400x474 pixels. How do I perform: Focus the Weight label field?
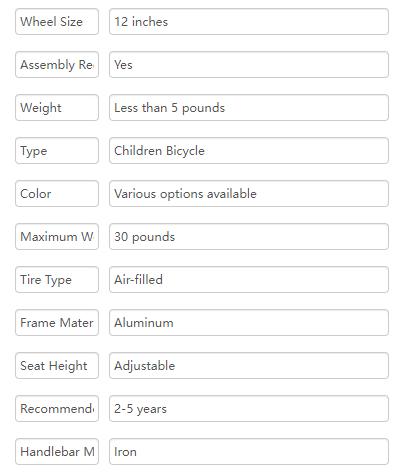tap(57, 108)
